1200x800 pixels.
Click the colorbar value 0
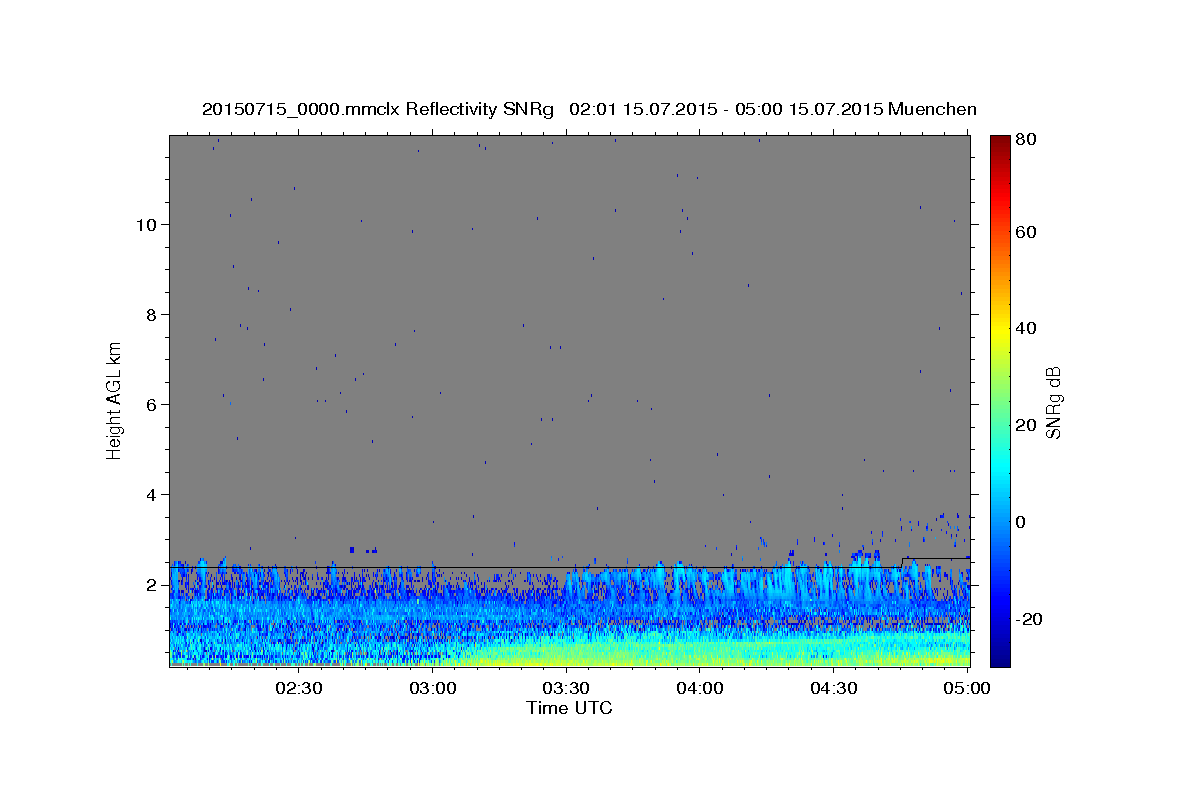pos(1020,522)
